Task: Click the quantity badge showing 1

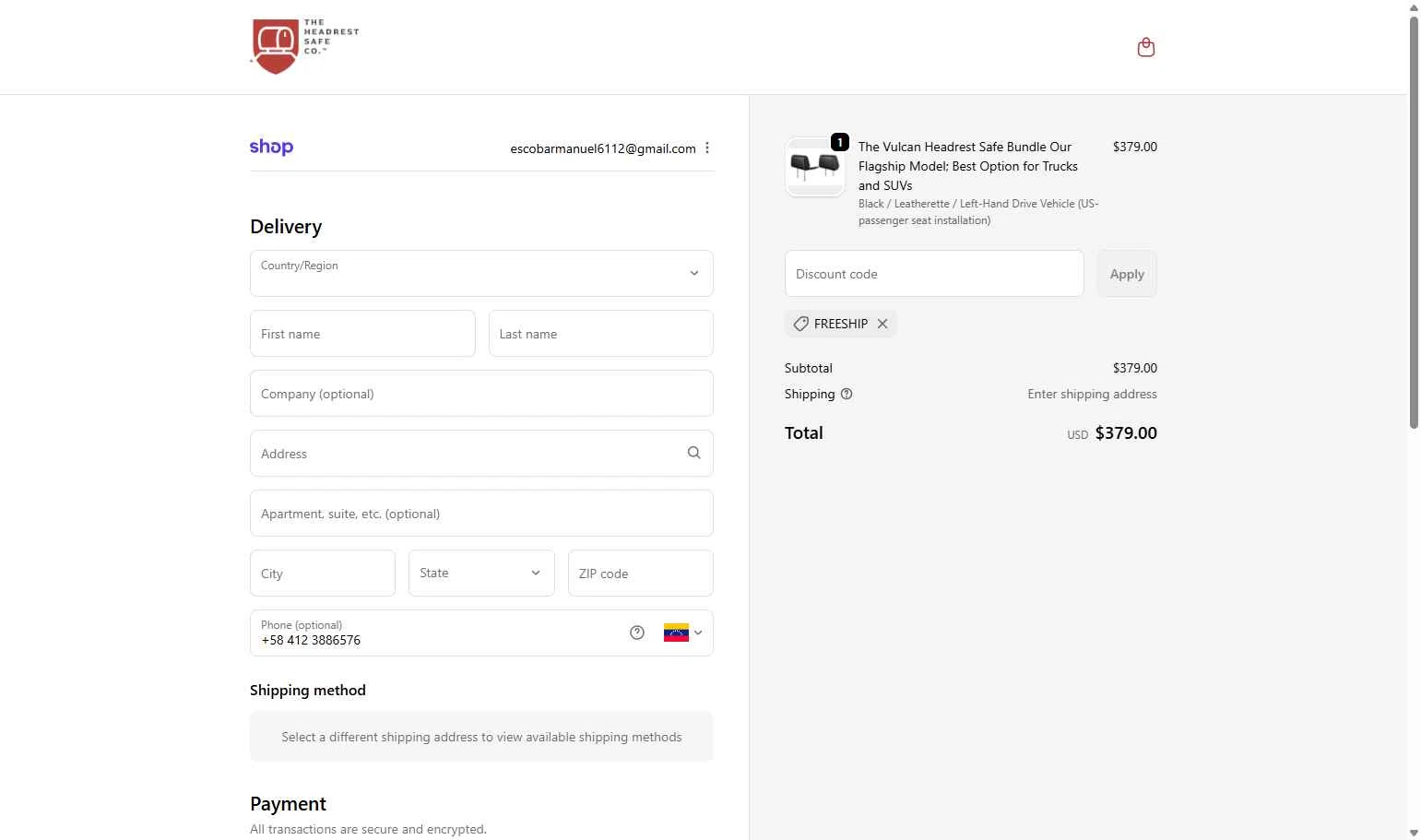Action: [840, 142]
